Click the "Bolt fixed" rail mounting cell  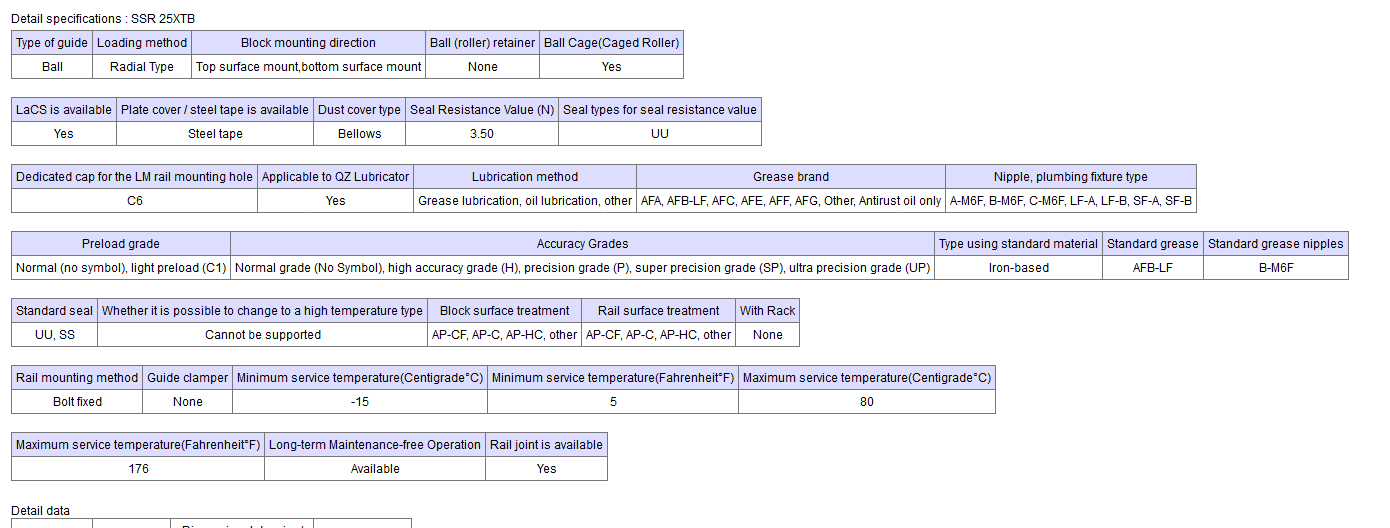77,402
